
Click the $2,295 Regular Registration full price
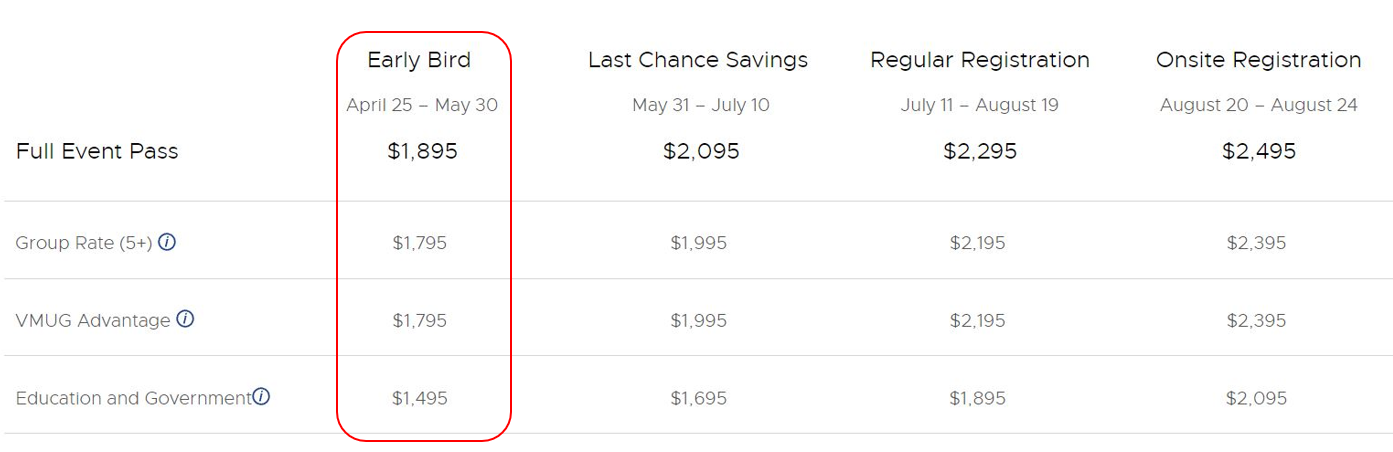point(980,151)
